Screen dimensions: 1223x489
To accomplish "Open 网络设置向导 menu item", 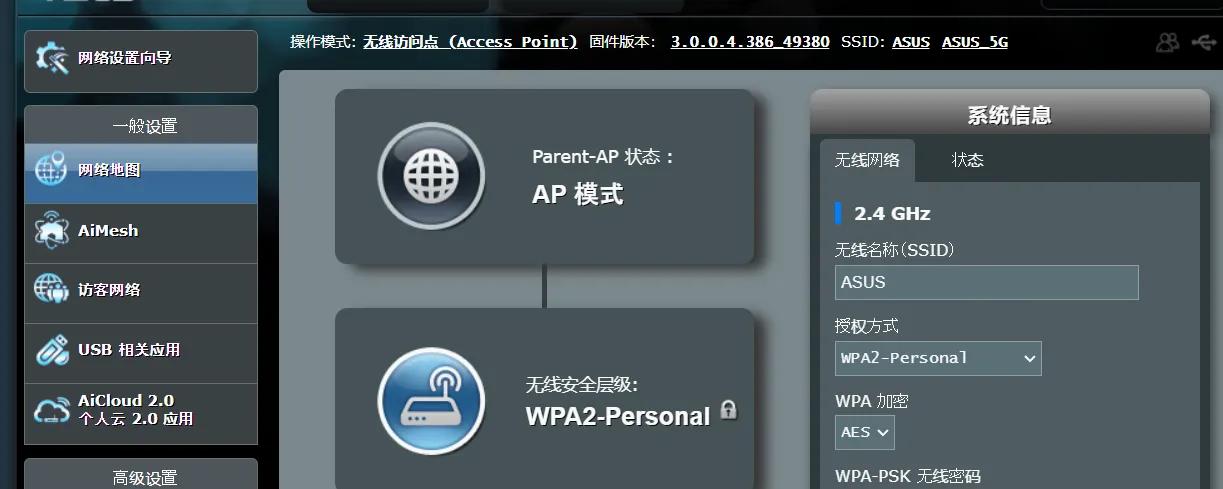I will pyautogui.click(x=141, y=61).
